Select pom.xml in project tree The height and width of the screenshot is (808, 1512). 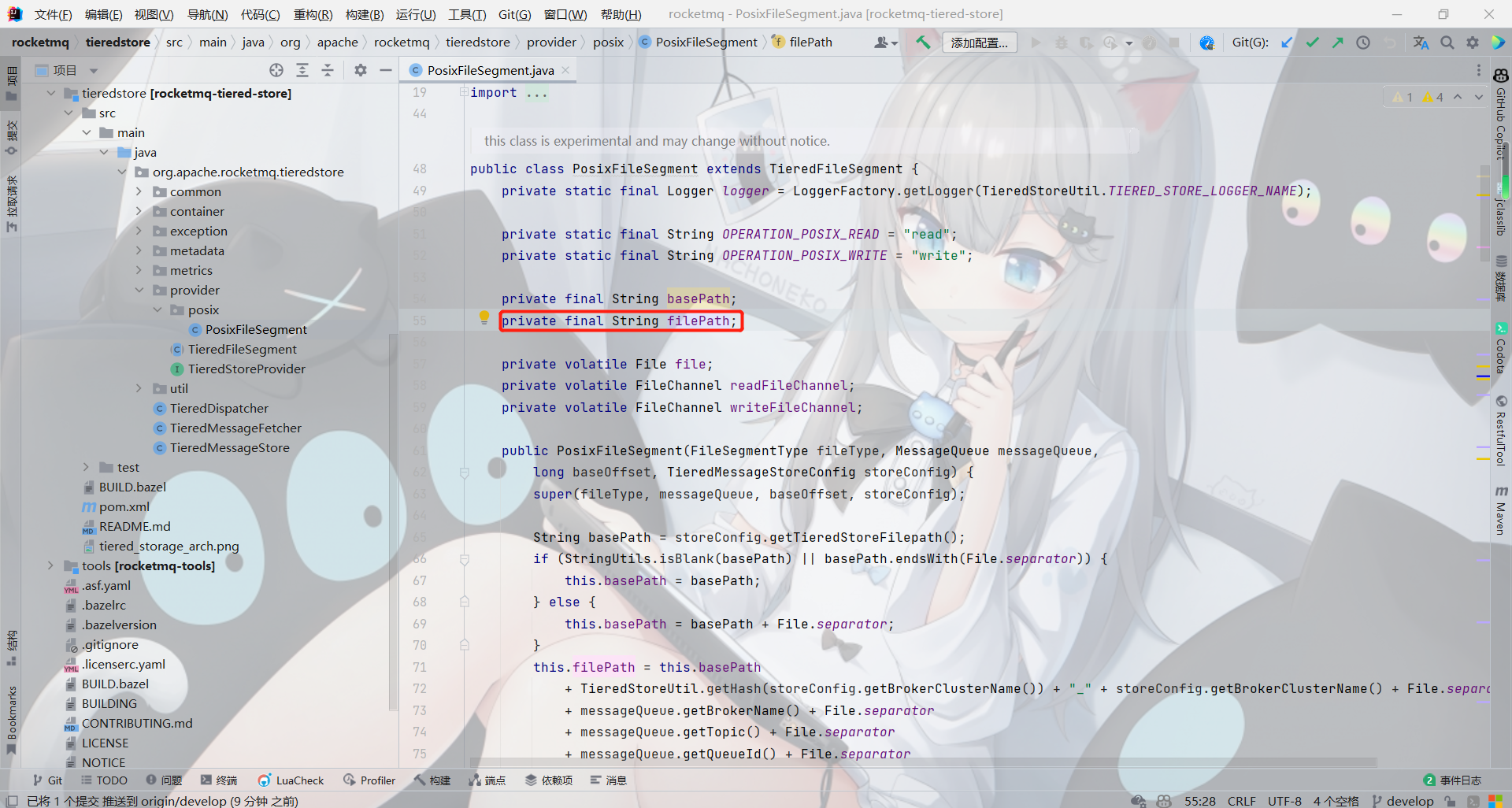pos(124,506)
